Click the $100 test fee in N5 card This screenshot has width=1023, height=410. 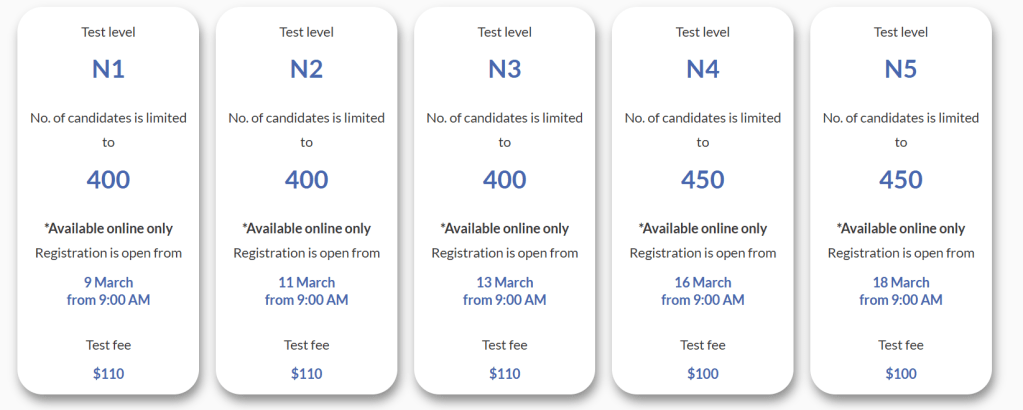pos(901,374)
